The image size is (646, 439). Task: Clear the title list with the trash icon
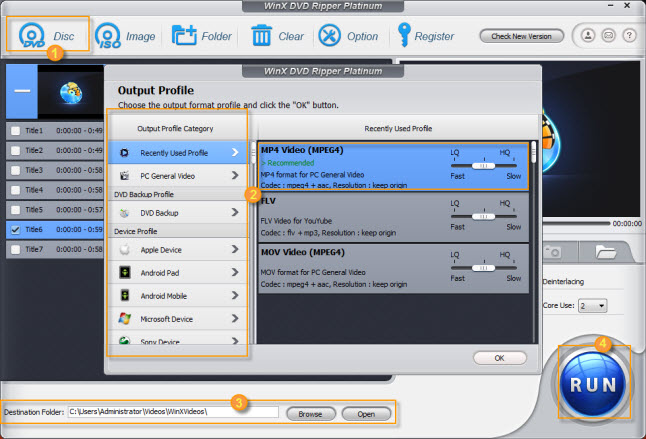point(261,35)
